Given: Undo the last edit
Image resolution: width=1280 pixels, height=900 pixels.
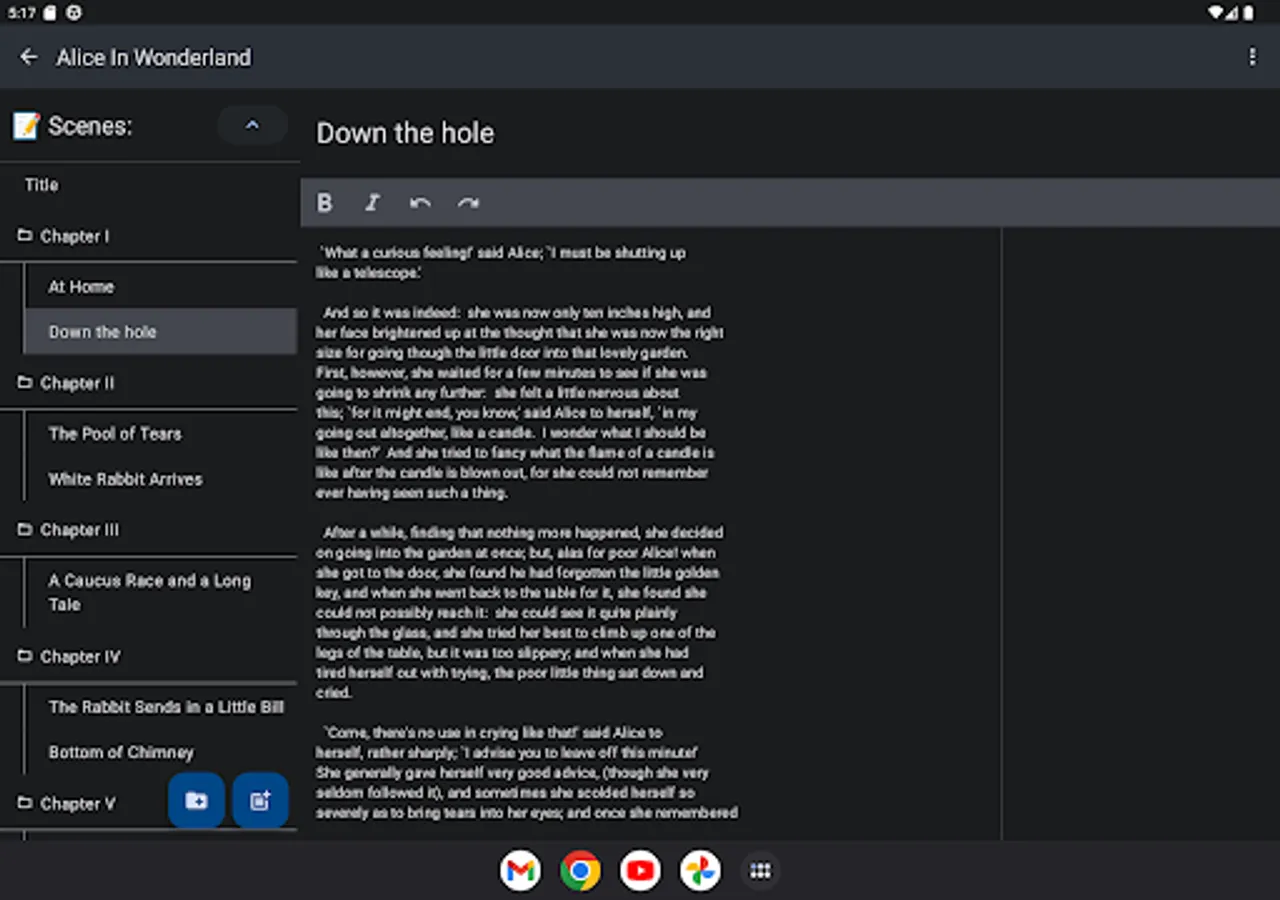Looking at the screenshot, I should point(420,203).
